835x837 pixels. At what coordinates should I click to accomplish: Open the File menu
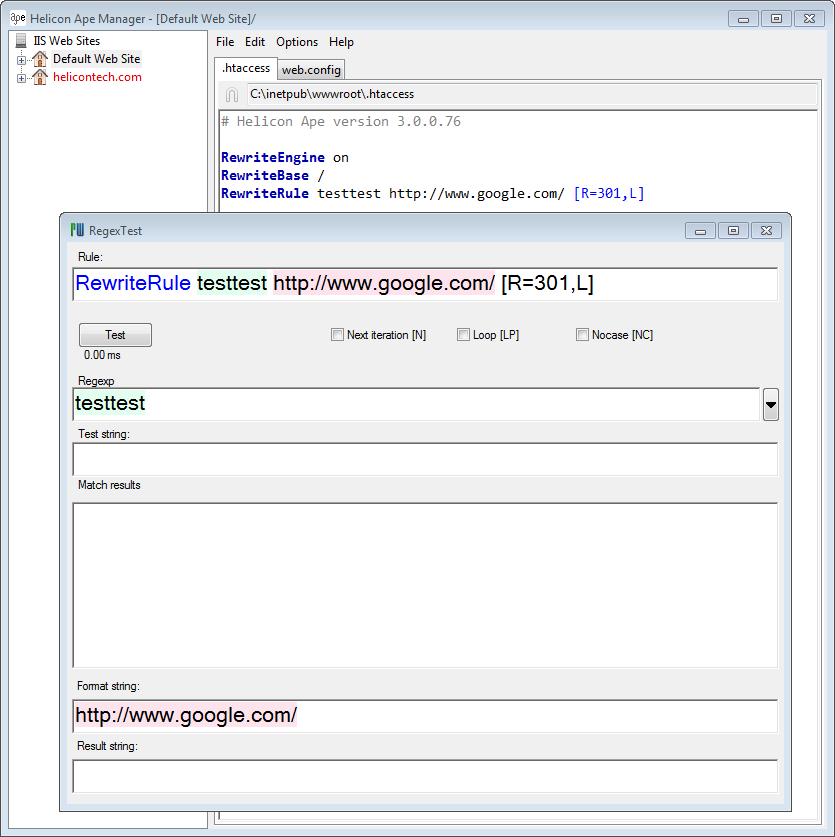pos(225,42)
